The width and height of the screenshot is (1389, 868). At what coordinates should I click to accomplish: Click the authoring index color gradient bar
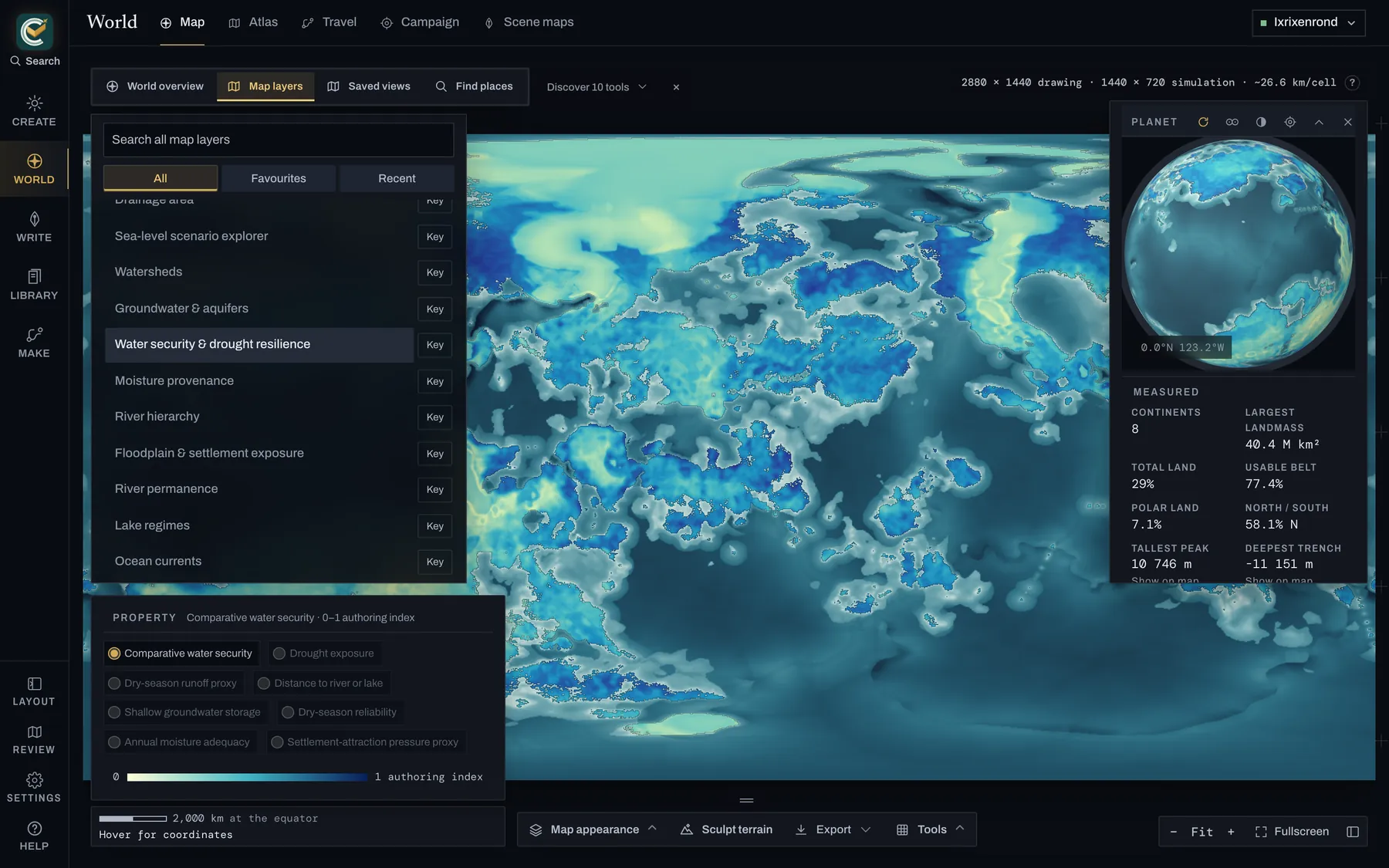247,777
